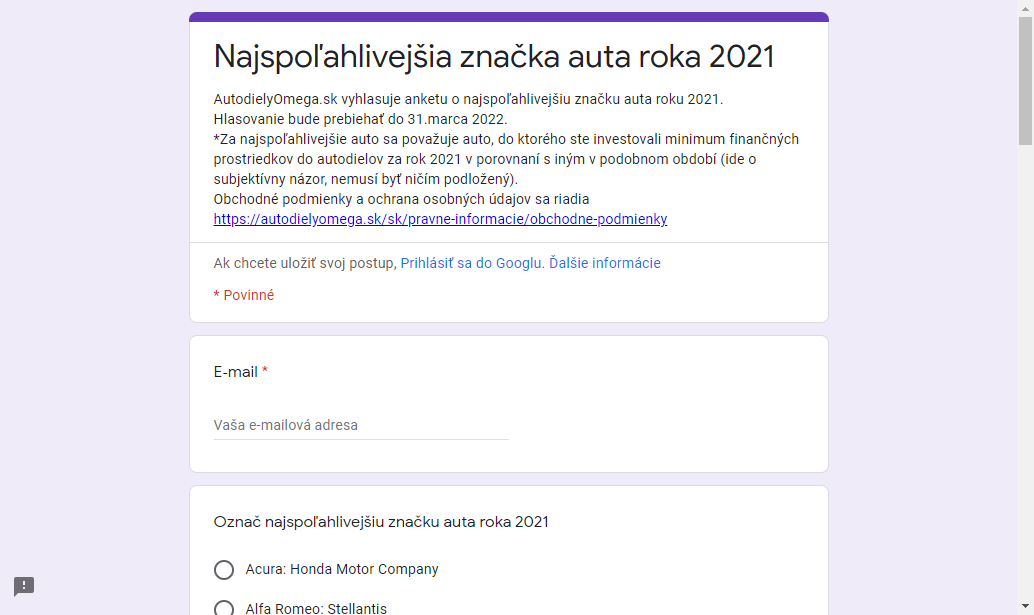Click the purple header bar of the form
This screenshot has width=1034, height=615.
tap(508, 16)
